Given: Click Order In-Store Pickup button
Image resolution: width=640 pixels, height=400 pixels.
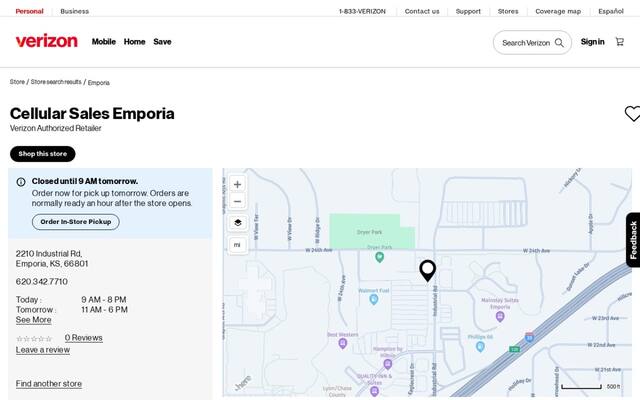Looking at the screenshot, I should click(76, 222).
